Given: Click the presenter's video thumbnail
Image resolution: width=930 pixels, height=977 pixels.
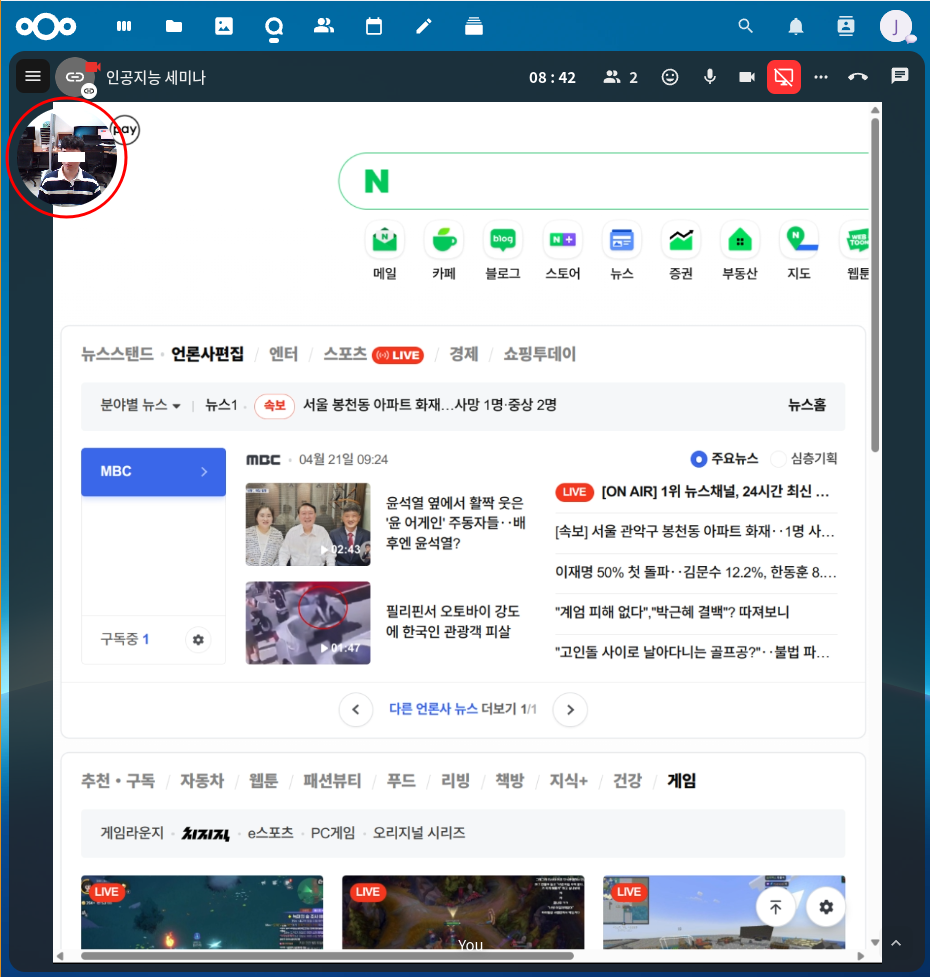Looking at the screenshot, I should [x=62, y=160].
